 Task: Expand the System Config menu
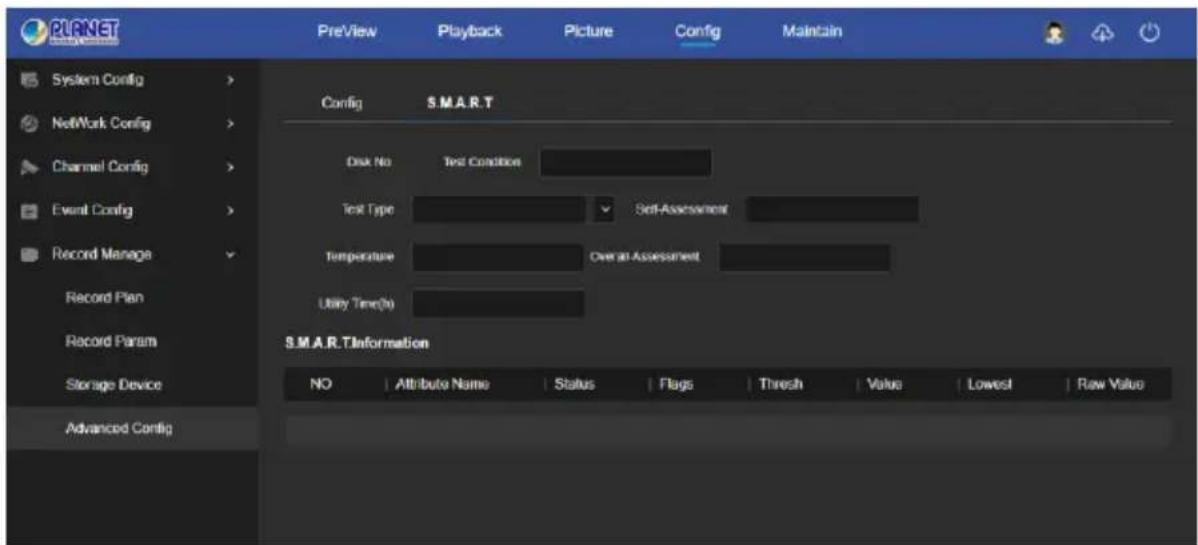coord(232,79)
